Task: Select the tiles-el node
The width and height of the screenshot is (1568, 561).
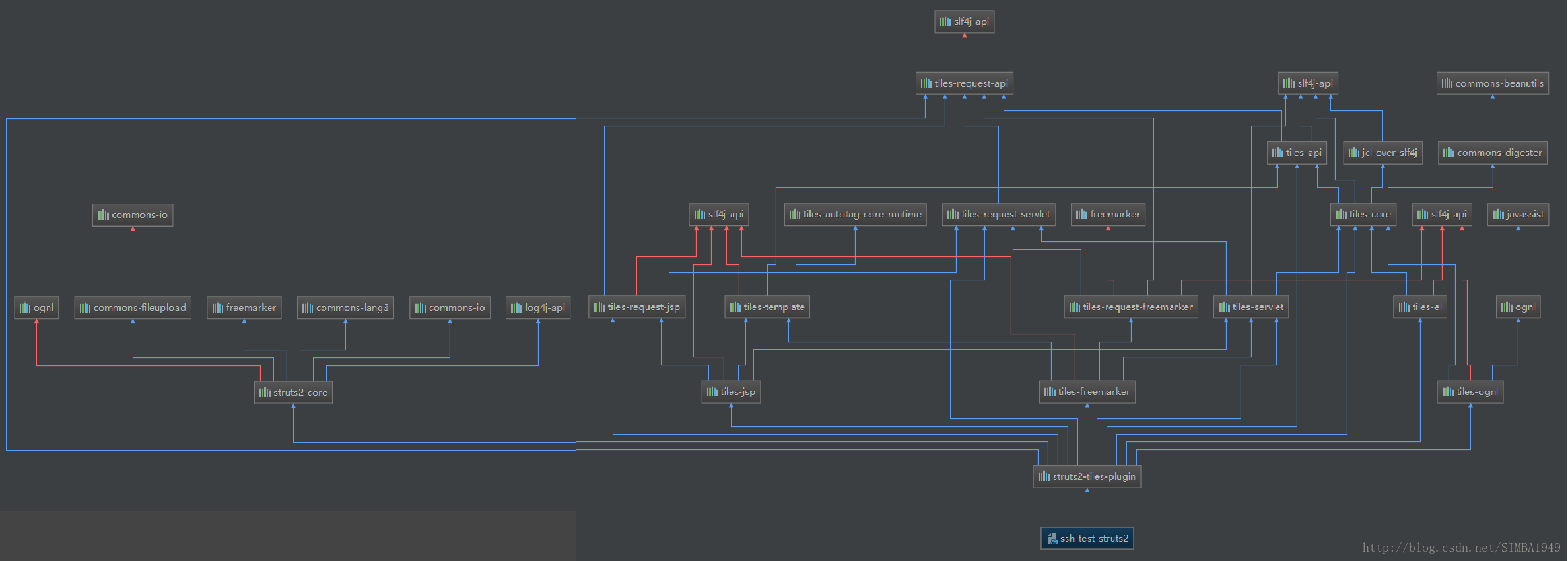Action: [x=1420, y=307]
